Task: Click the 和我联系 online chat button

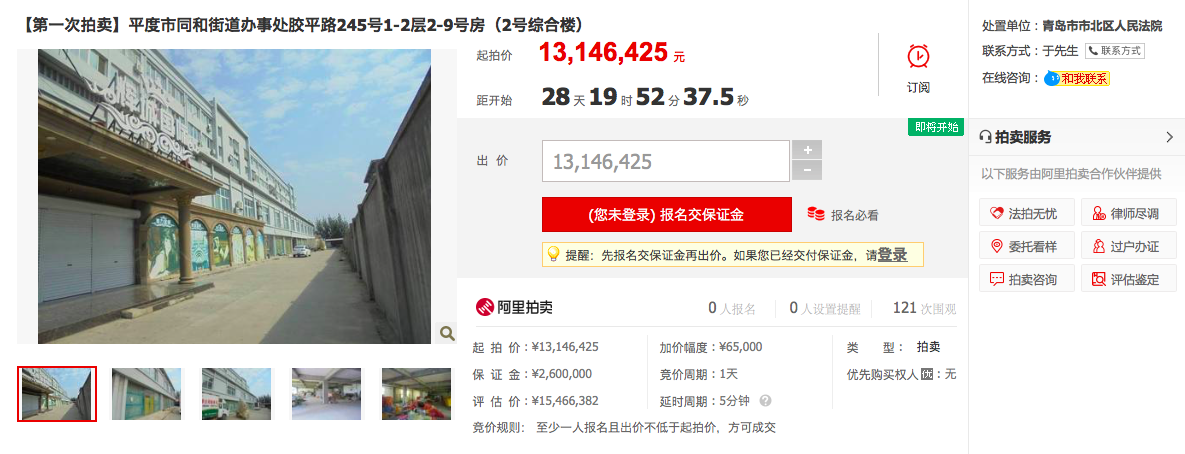Action: click(1078, 79)
